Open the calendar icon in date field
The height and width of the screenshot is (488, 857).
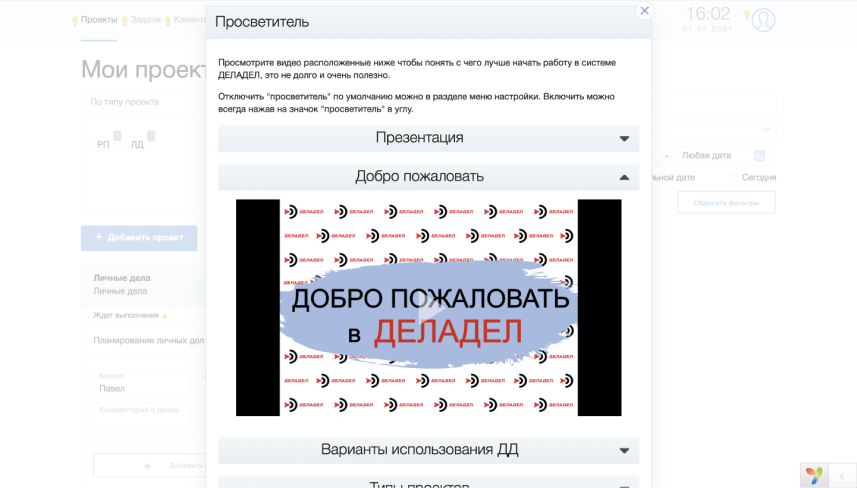pyautogui.click(x=760, y=156)
